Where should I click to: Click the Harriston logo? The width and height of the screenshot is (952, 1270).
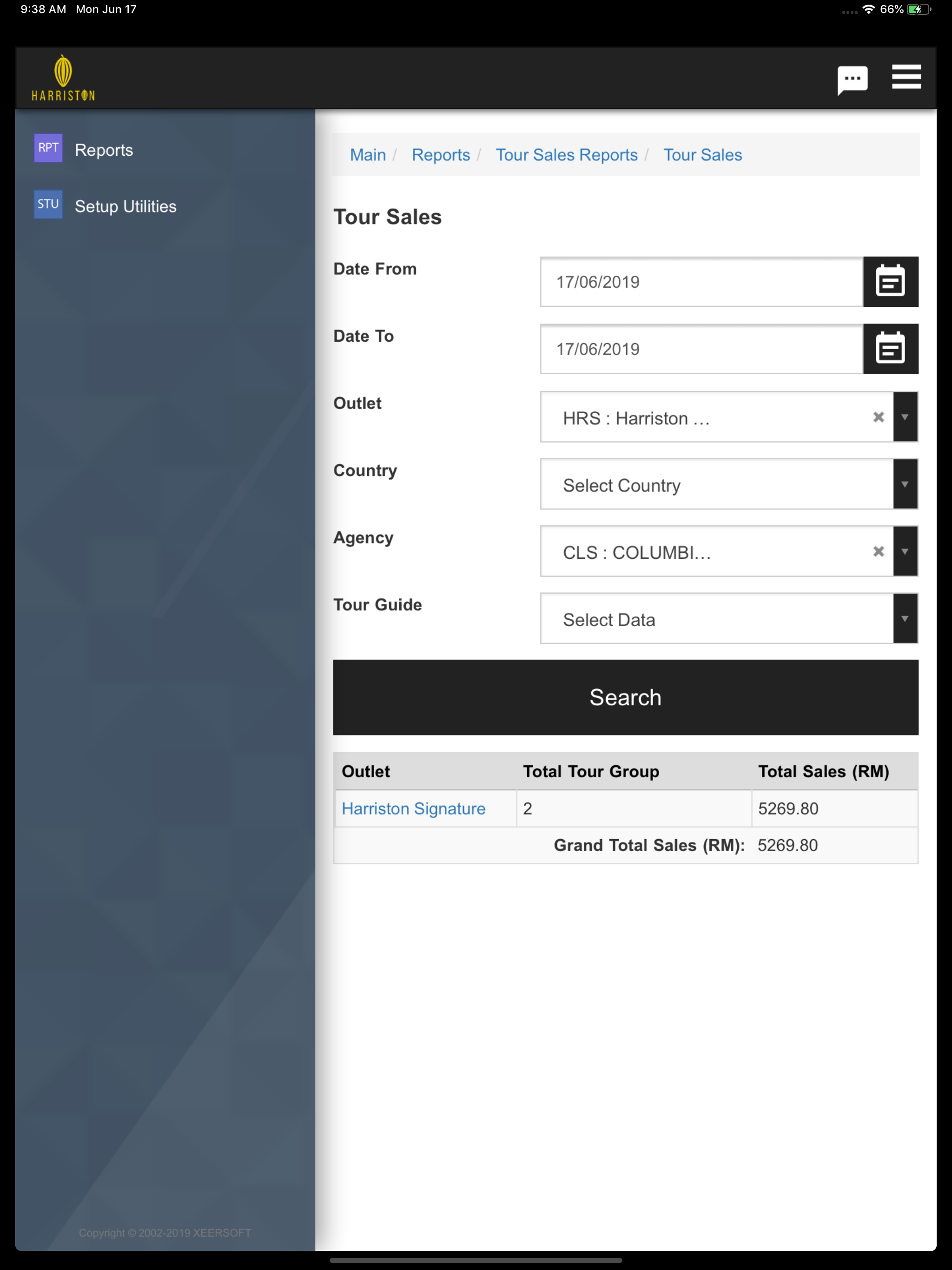[63, 78]
